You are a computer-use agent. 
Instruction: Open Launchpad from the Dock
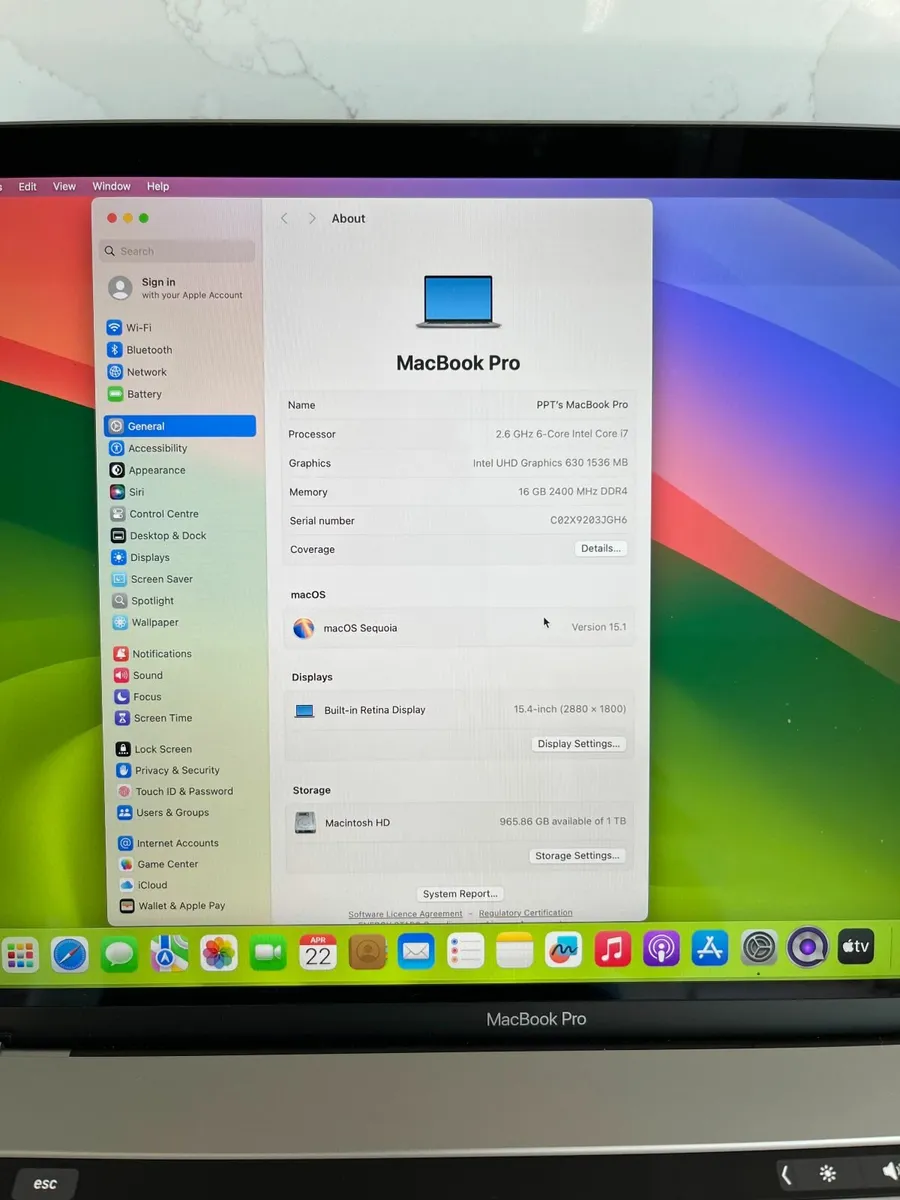coord(20,955)
